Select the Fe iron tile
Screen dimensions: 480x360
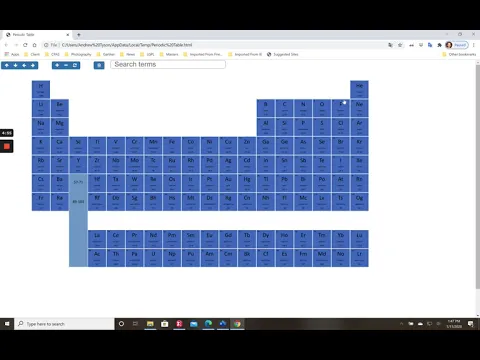172,145
